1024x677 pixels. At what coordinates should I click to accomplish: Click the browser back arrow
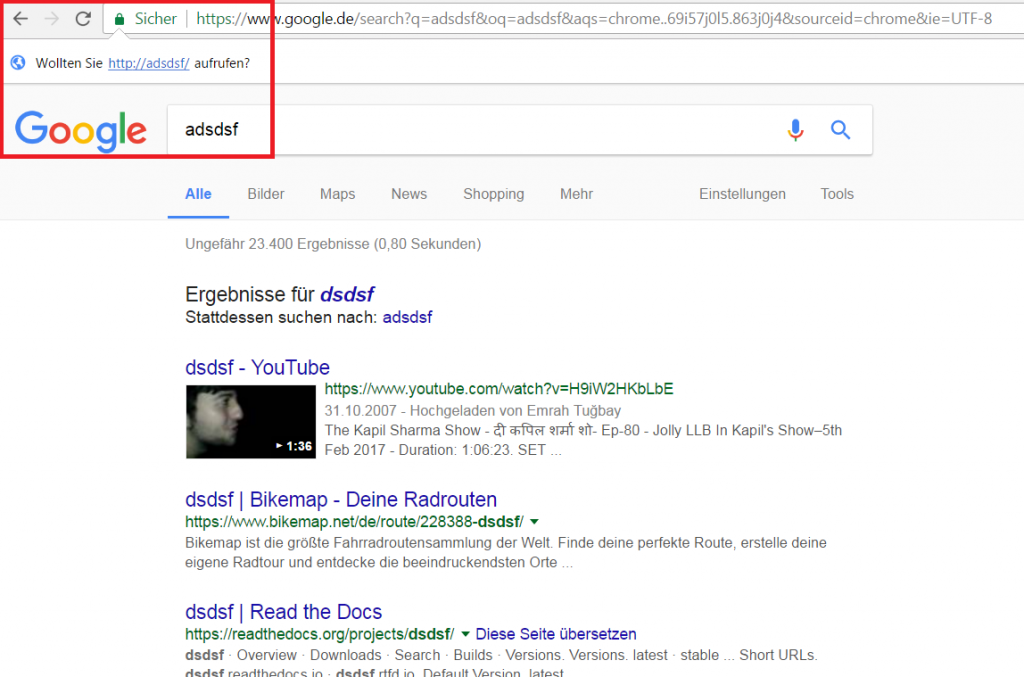click(20, 18)
